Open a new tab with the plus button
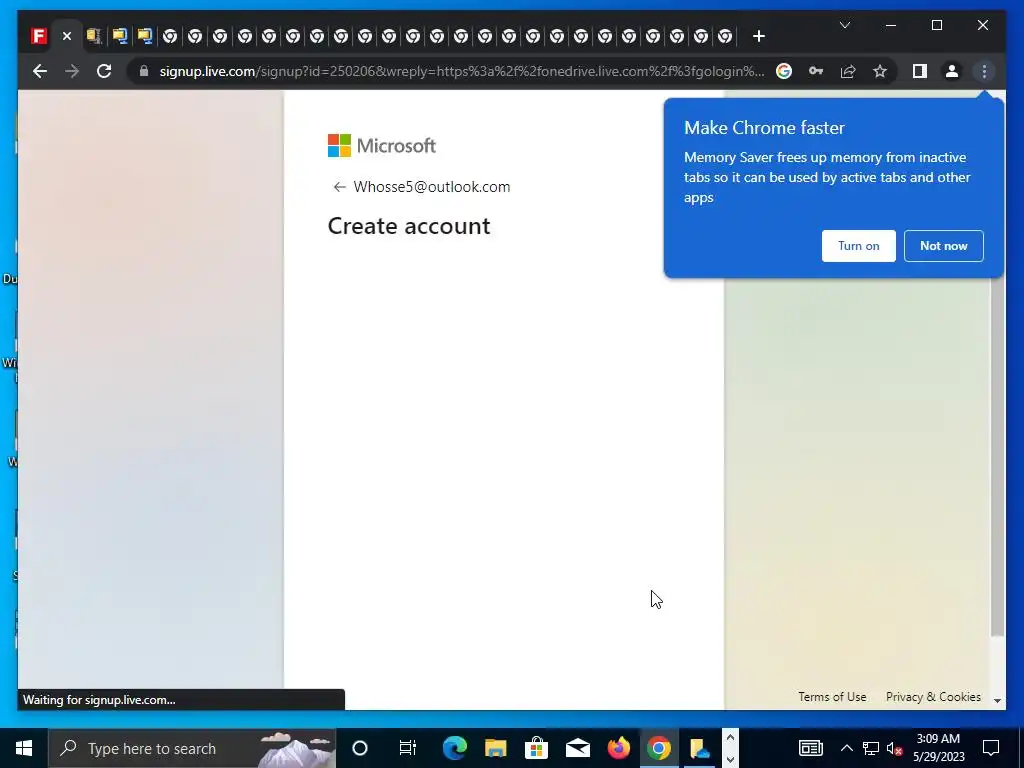 pyautogui.click(x=758, y=37)
